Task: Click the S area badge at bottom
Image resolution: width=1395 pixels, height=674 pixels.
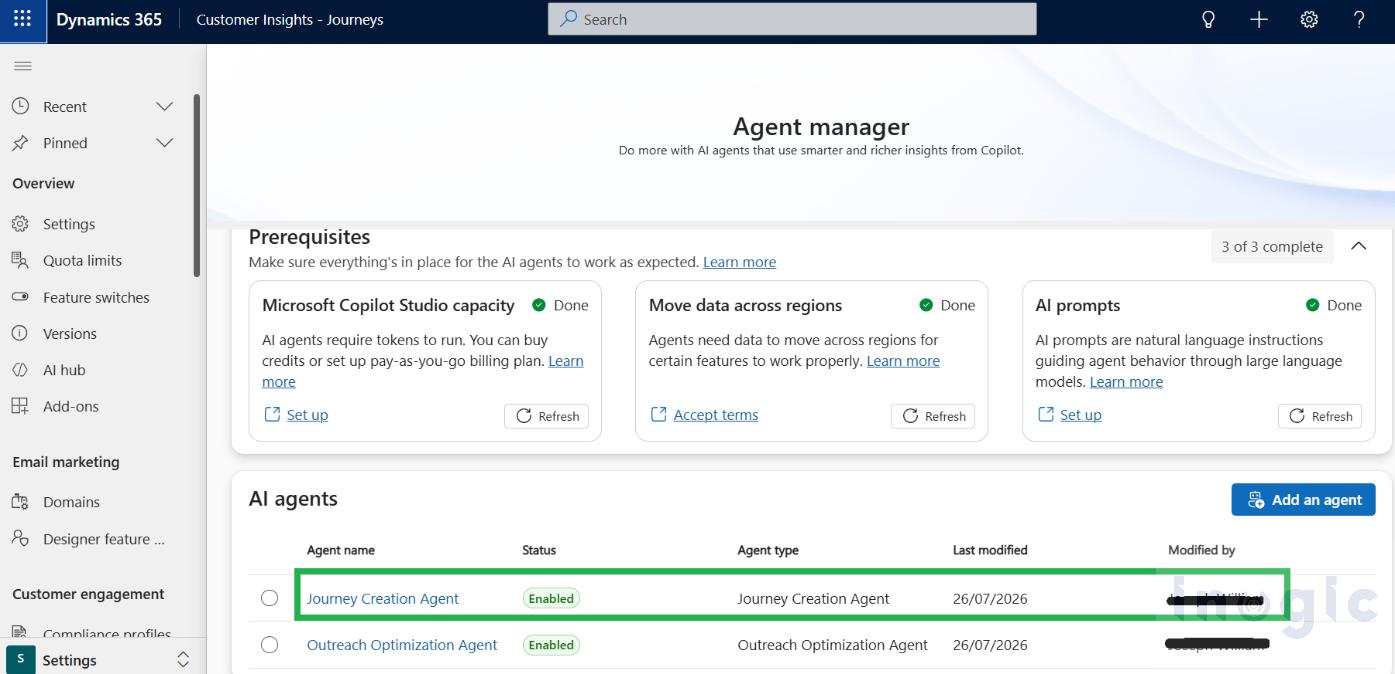Action: [20, 660]
